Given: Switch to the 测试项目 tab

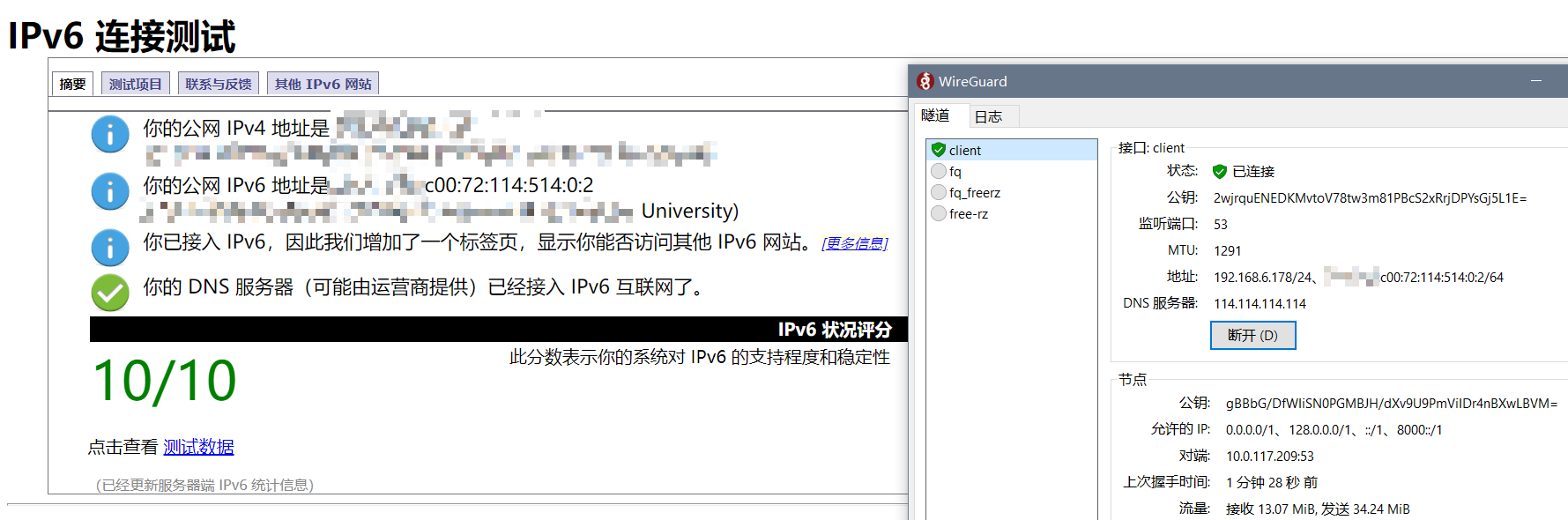Looking at the screenshot, I should click(x=136, y=84).
